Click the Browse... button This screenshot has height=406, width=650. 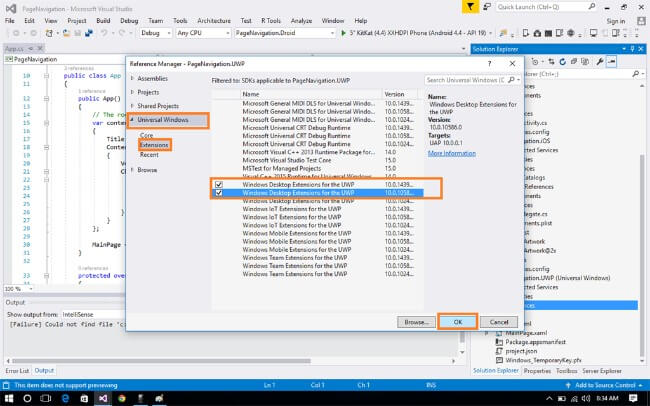pos(416,322)
